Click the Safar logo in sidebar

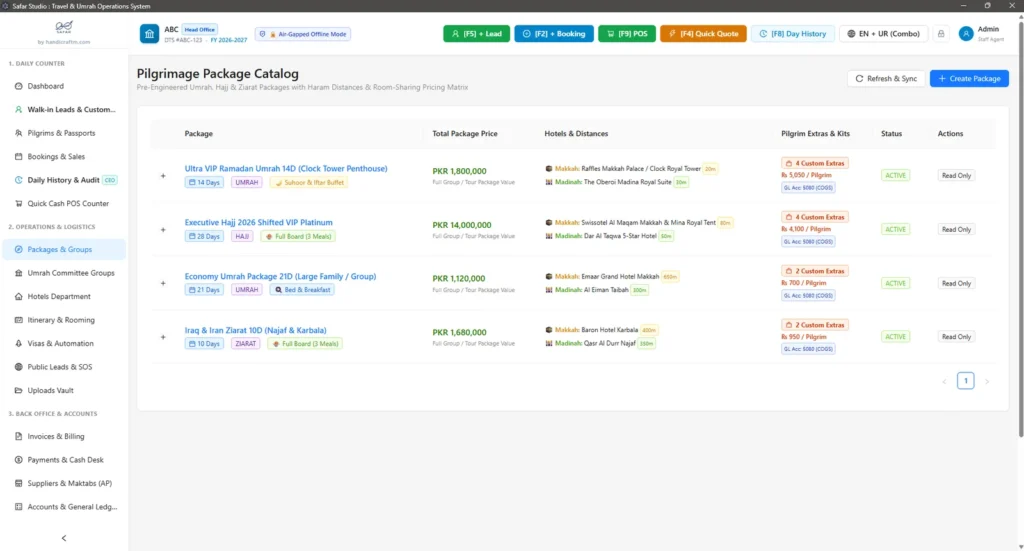tap(64, 27)
